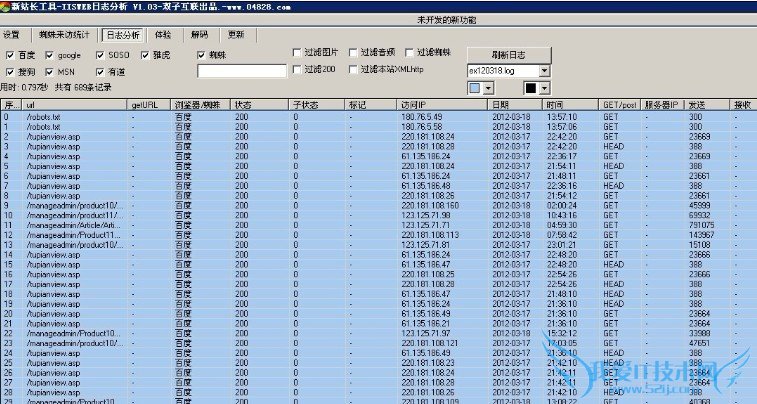
Task: Enable the 过滤蜘蛛 filter checkbox
Action: pos(409,53)
